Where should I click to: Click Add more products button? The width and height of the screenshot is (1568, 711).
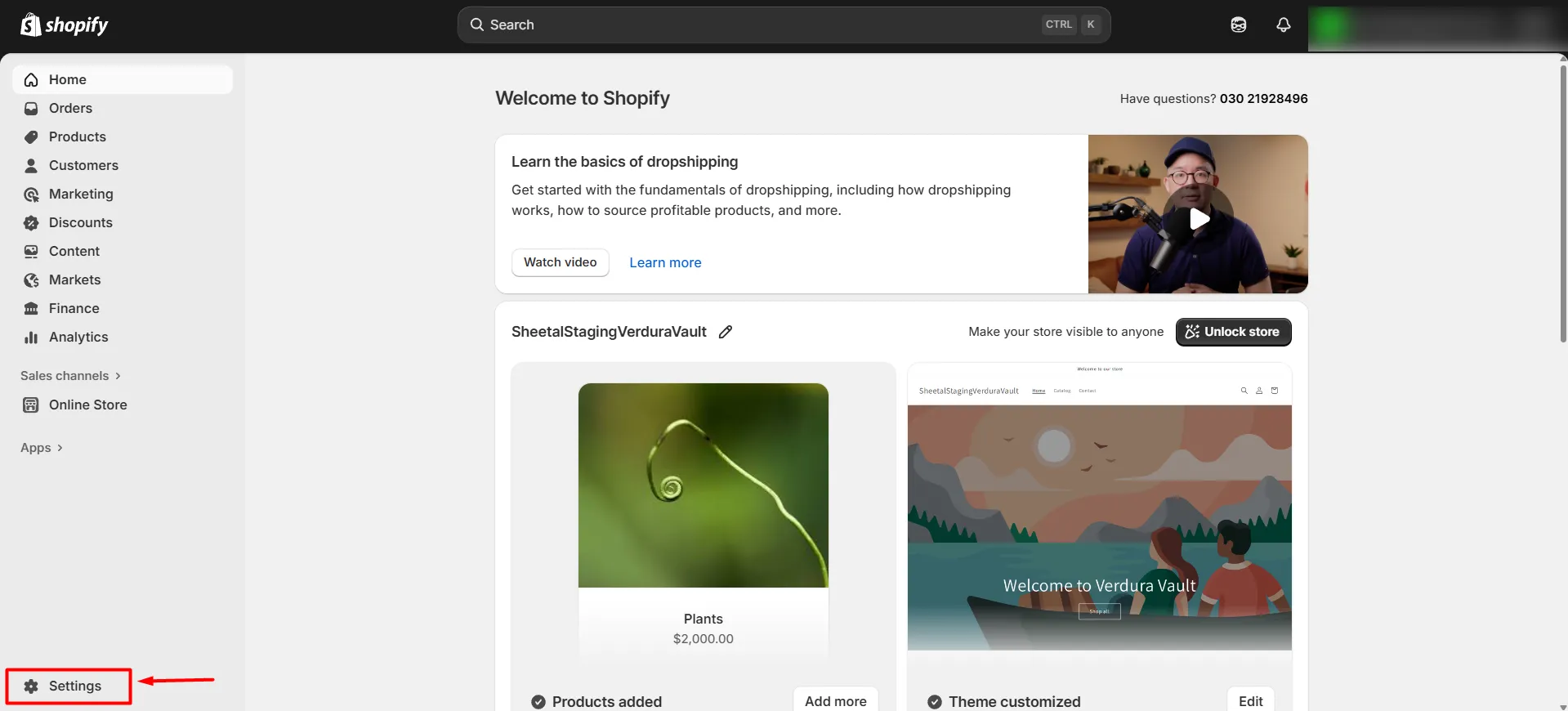pyautogui.click(x=835, y=700)
